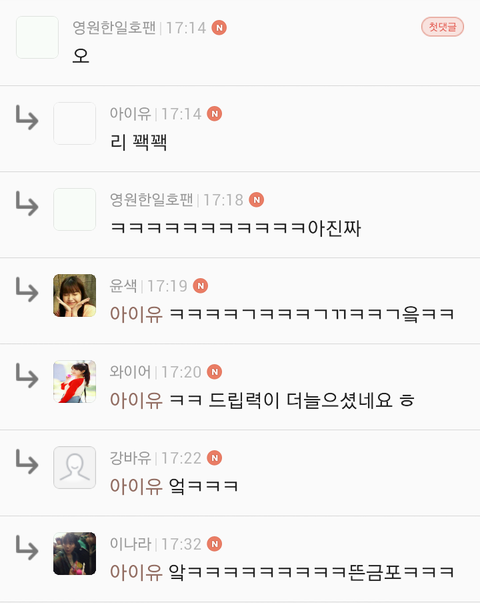Click the reply arrow icon beside 강바유's comment
Image resolution: width=480 pixels, height=603 pixels.
(27, 462)
